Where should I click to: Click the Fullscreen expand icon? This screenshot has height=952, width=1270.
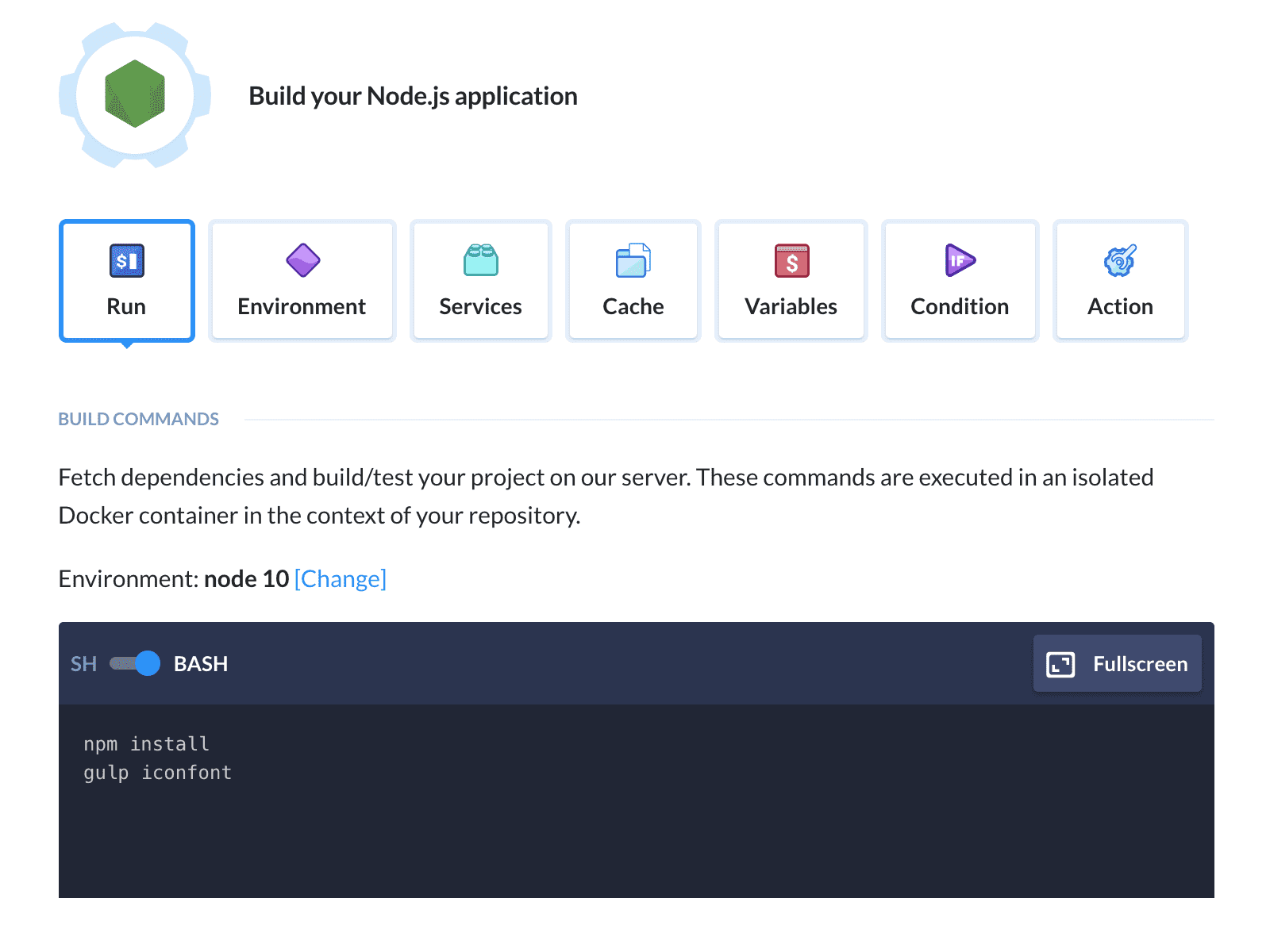click(1060, 664)
